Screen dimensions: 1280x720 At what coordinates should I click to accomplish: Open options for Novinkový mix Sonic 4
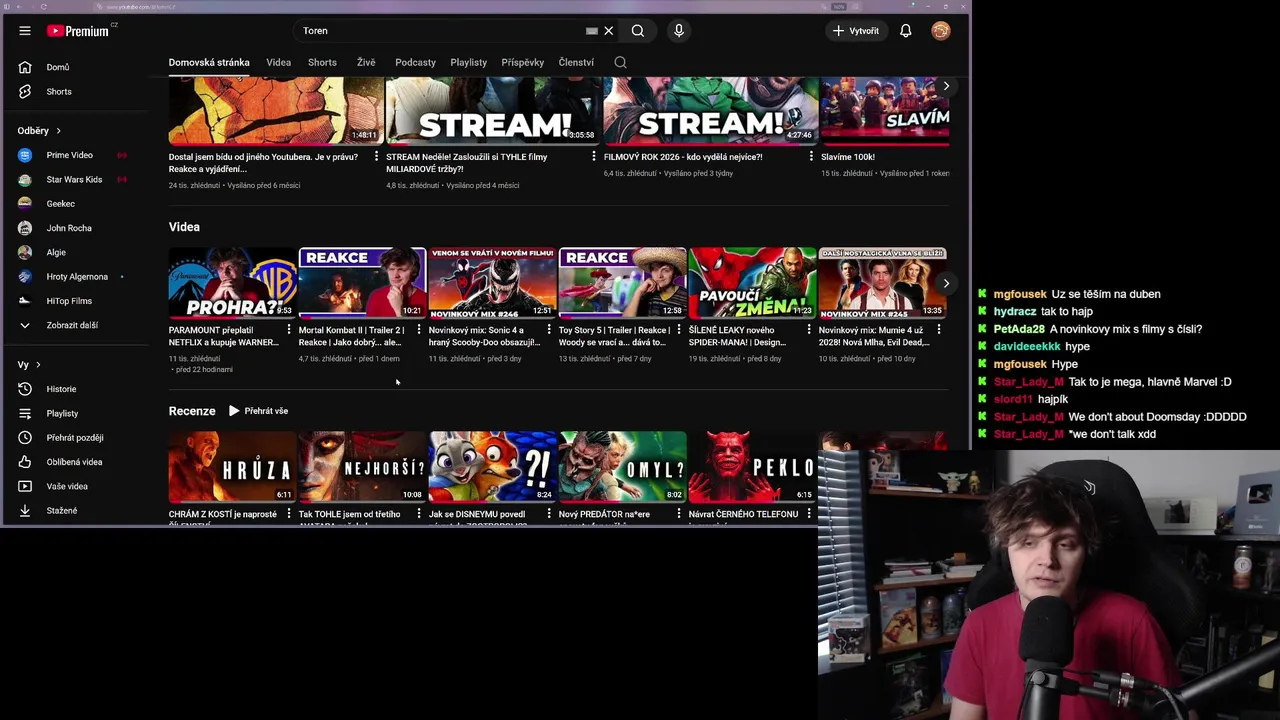(549, 330)
